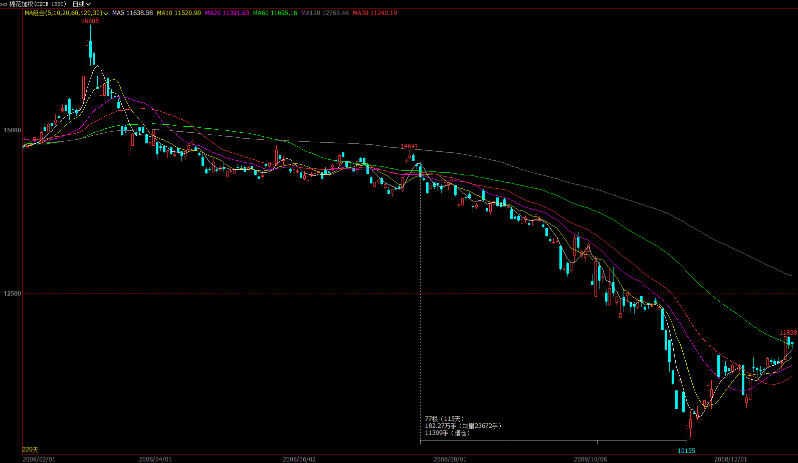Viewport: 798px width, 463px height.
Task: Click the 2008/08/01 date axis label
Action: click(449, 459)
